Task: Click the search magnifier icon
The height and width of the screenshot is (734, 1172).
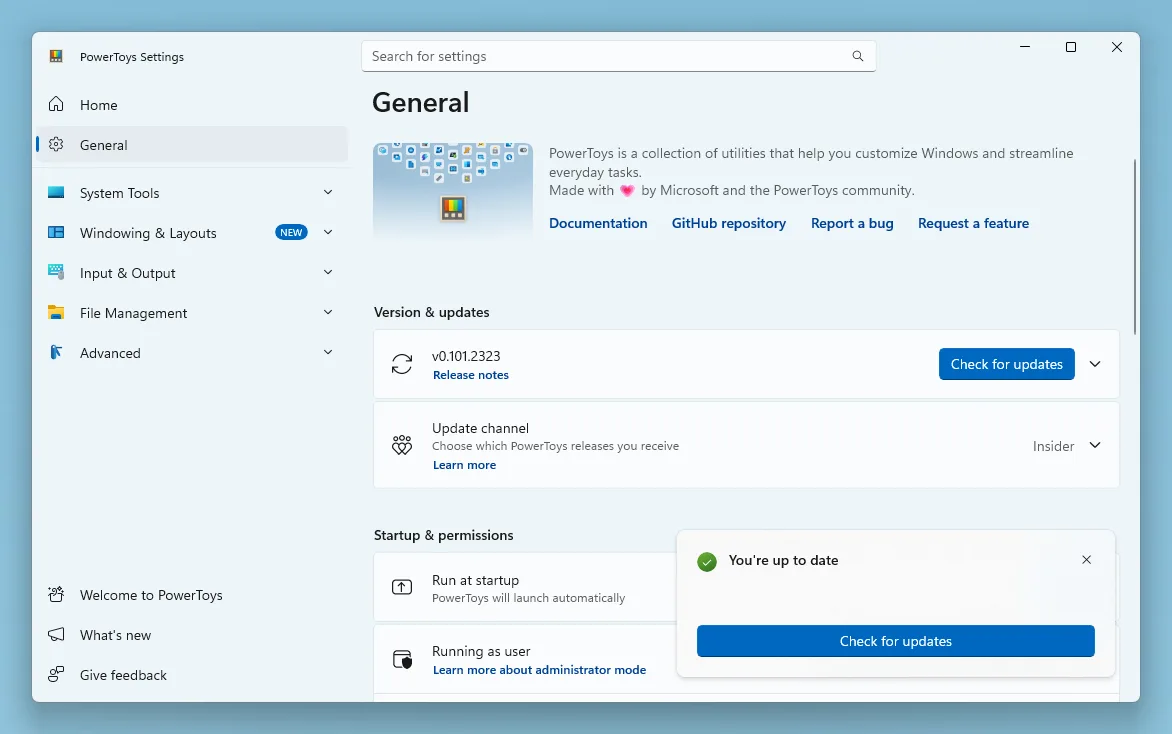Action: 857,56
